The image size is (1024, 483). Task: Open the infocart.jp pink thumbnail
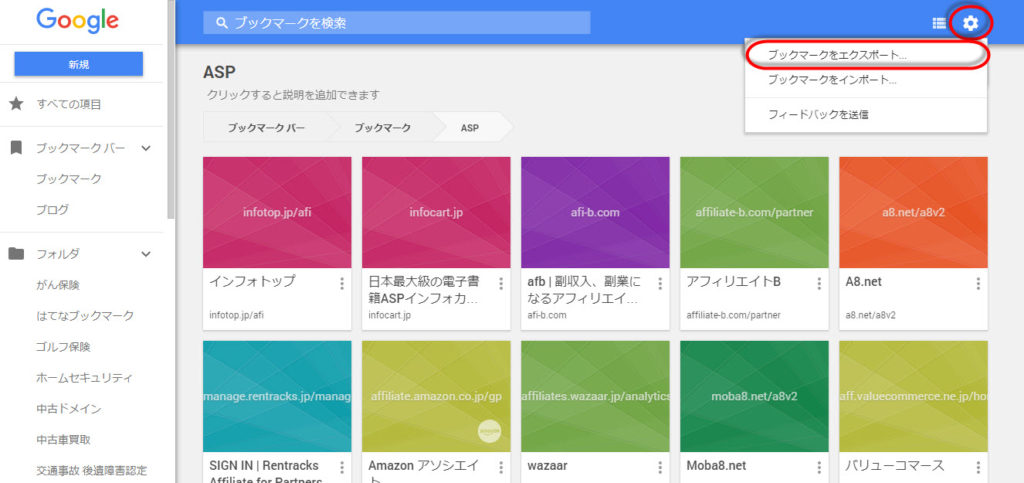pos(436,212)
